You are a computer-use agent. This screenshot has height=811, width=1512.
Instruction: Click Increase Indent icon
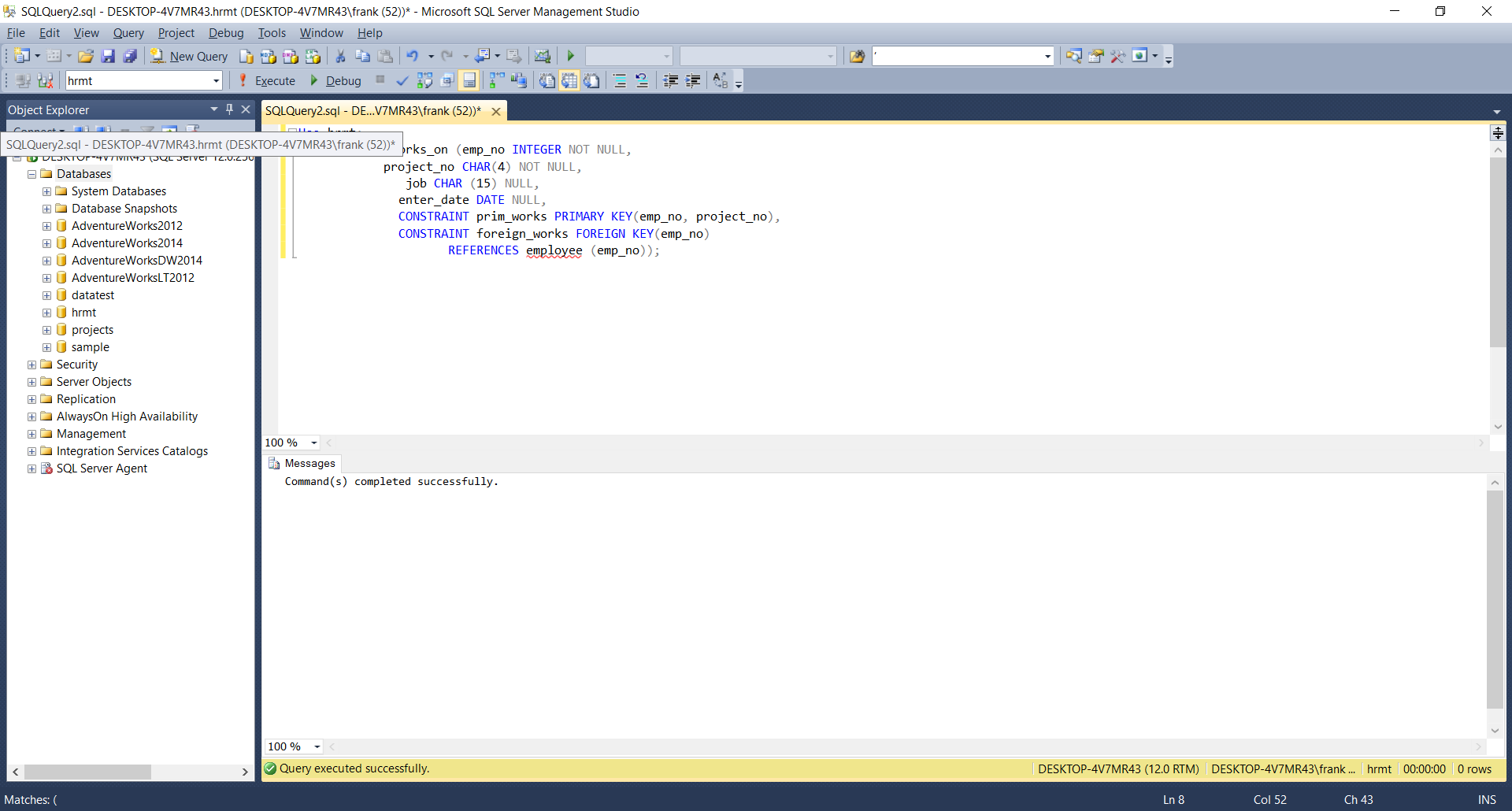click(x=692, y=80)
